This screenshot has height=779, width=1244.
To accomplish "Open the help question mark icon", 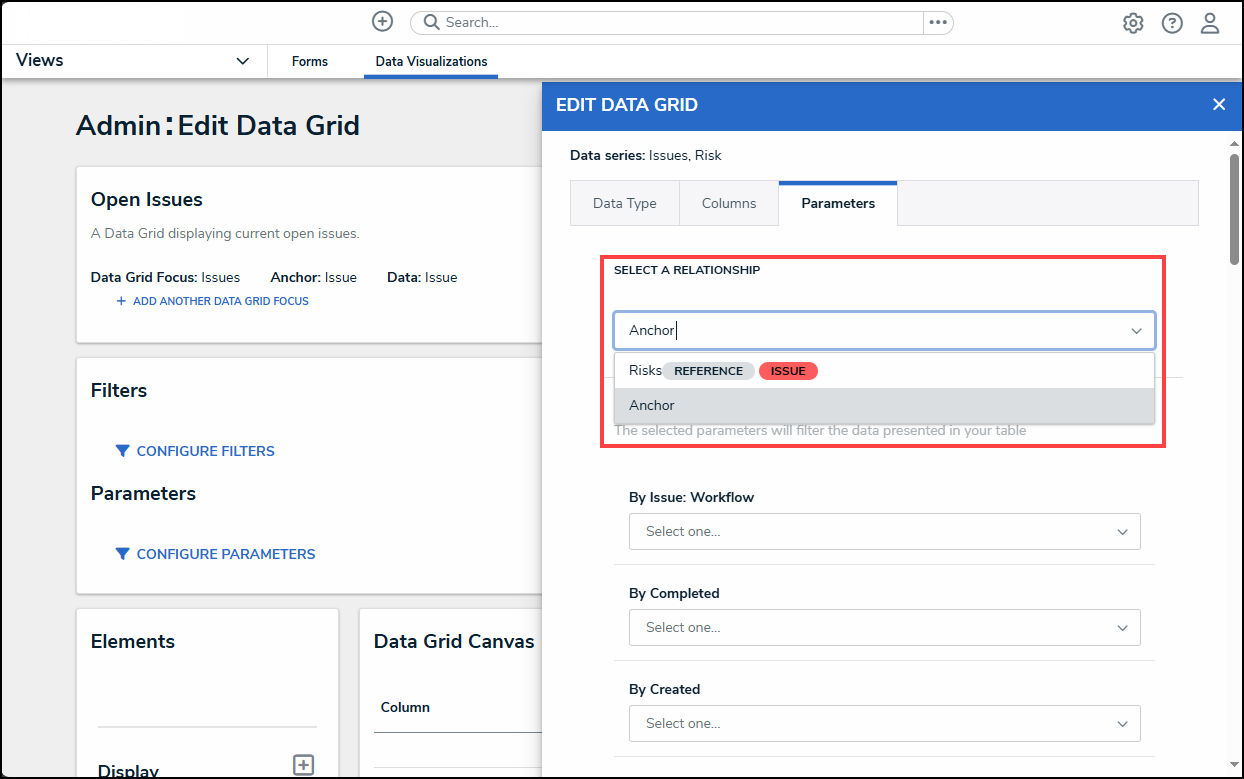I will coord(1172,23).
